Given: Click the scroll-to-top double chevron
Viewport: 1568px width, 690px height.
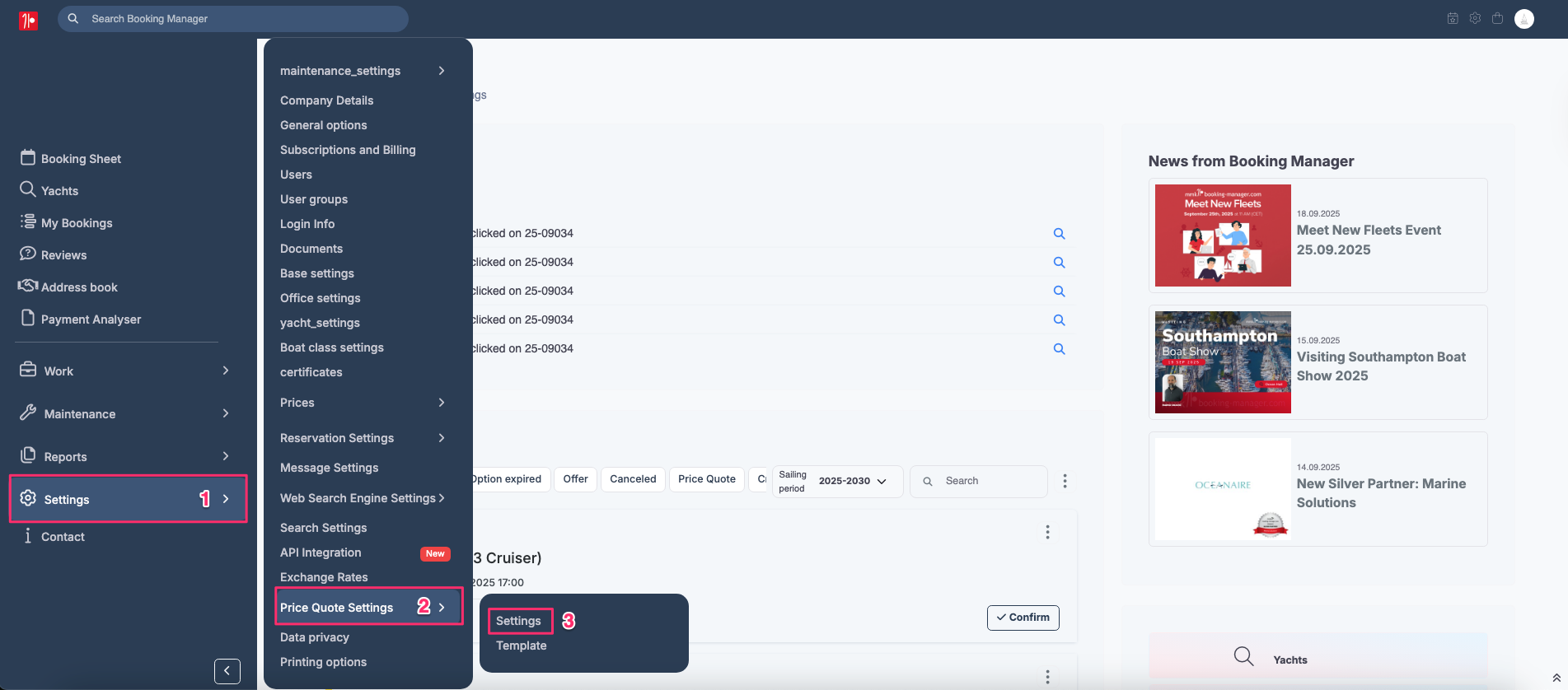Looking at the screenshot, I should [1556, 678].
